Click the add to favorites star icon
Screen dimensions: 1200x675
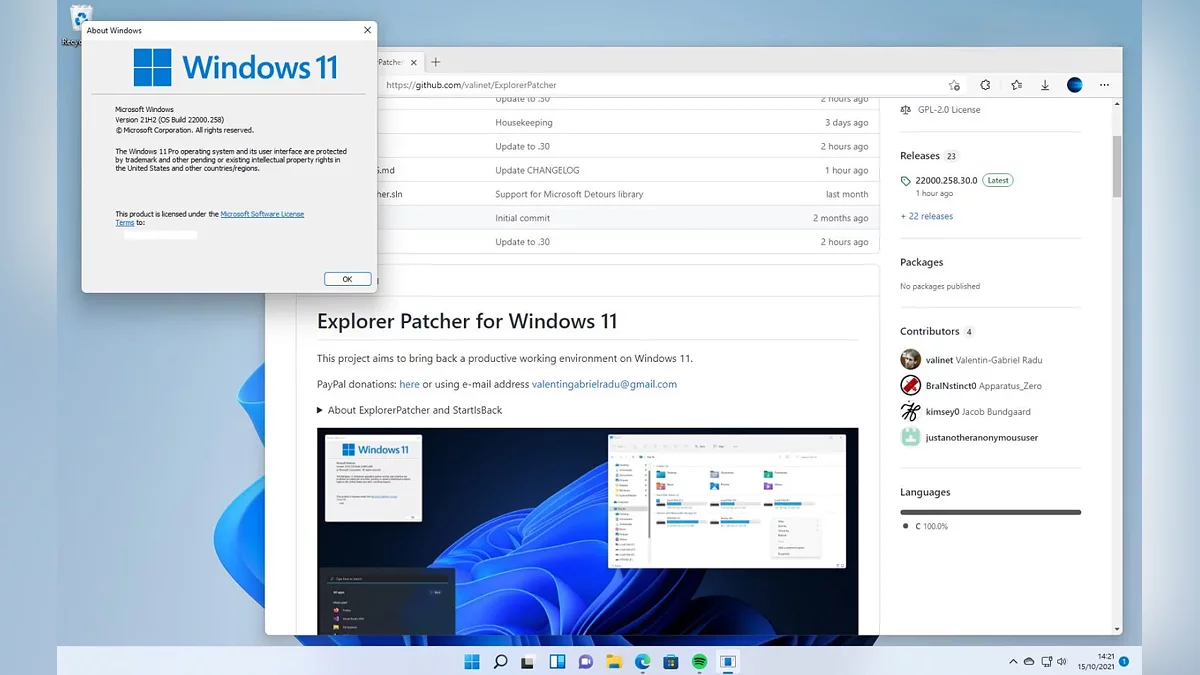pos(954,85)
